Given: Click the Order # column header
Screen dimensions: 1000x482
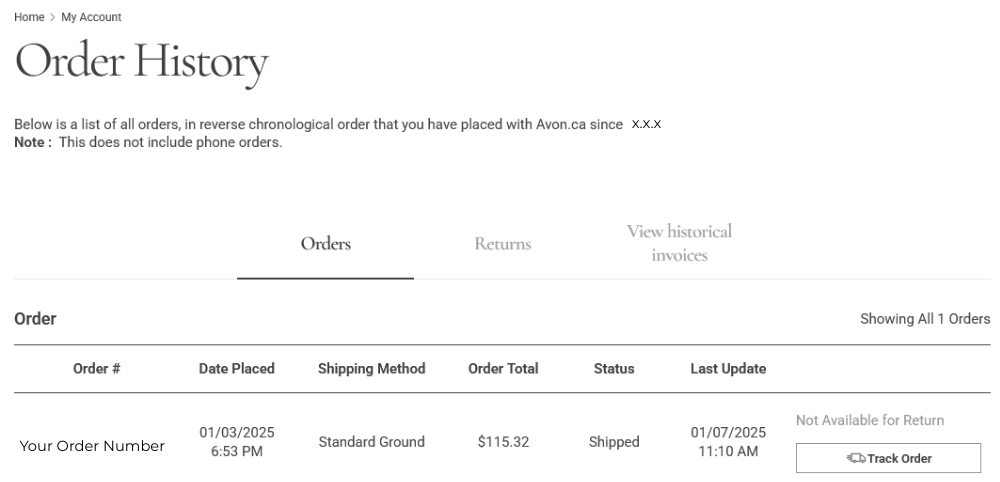Looking at the screenshot, I should pos(97,369).
